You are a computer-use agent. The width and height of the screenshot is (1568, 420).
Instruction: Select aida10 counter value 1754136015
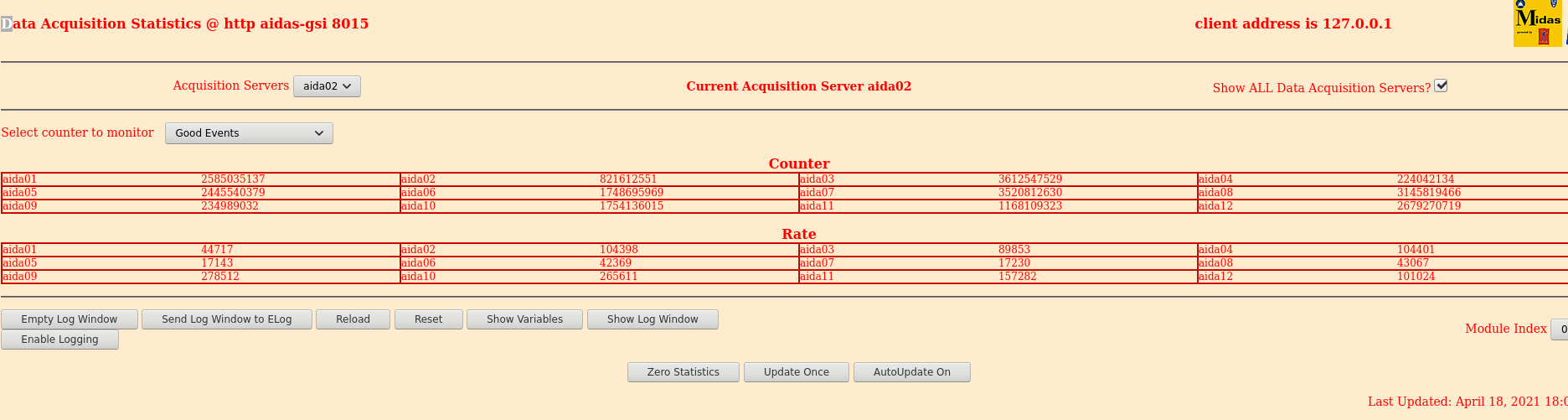click(x=632, y=206)
